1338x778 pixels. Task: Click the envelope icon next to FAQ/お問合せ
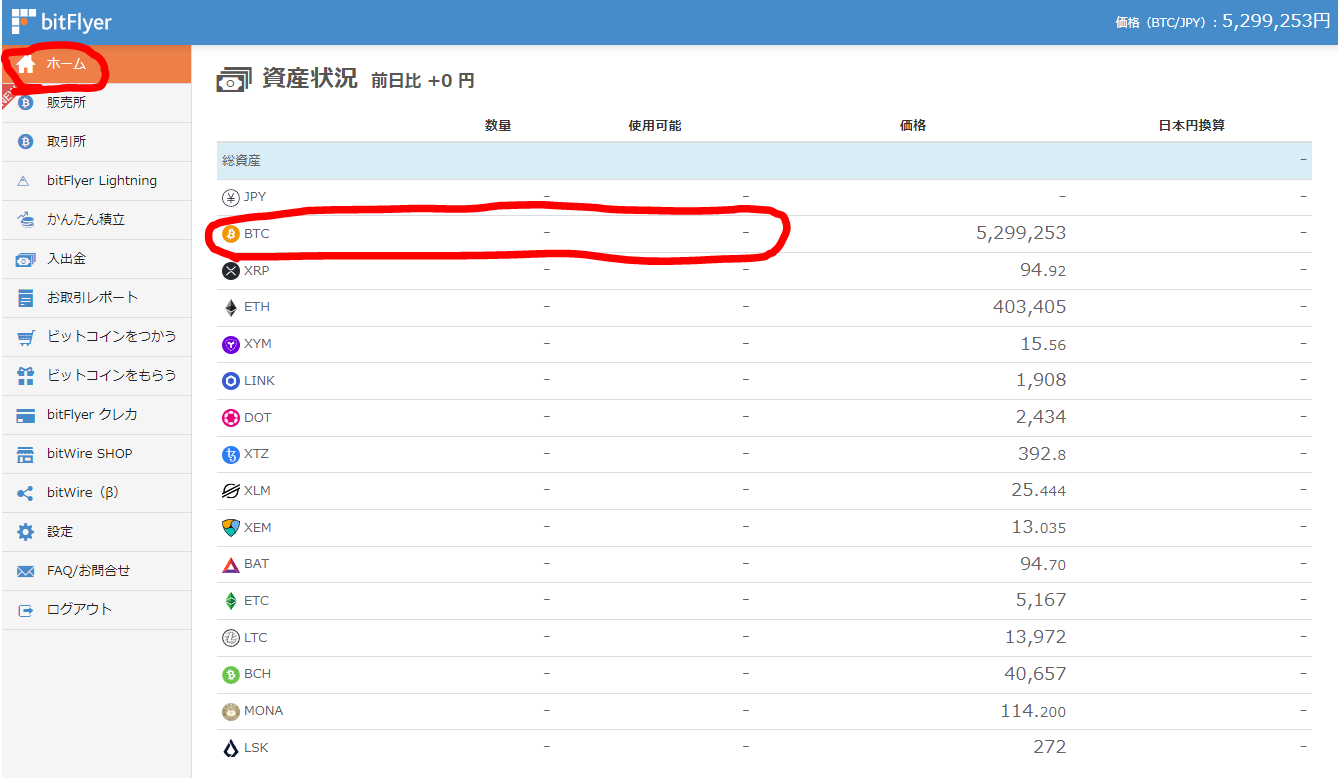click(x=25, y=570)
